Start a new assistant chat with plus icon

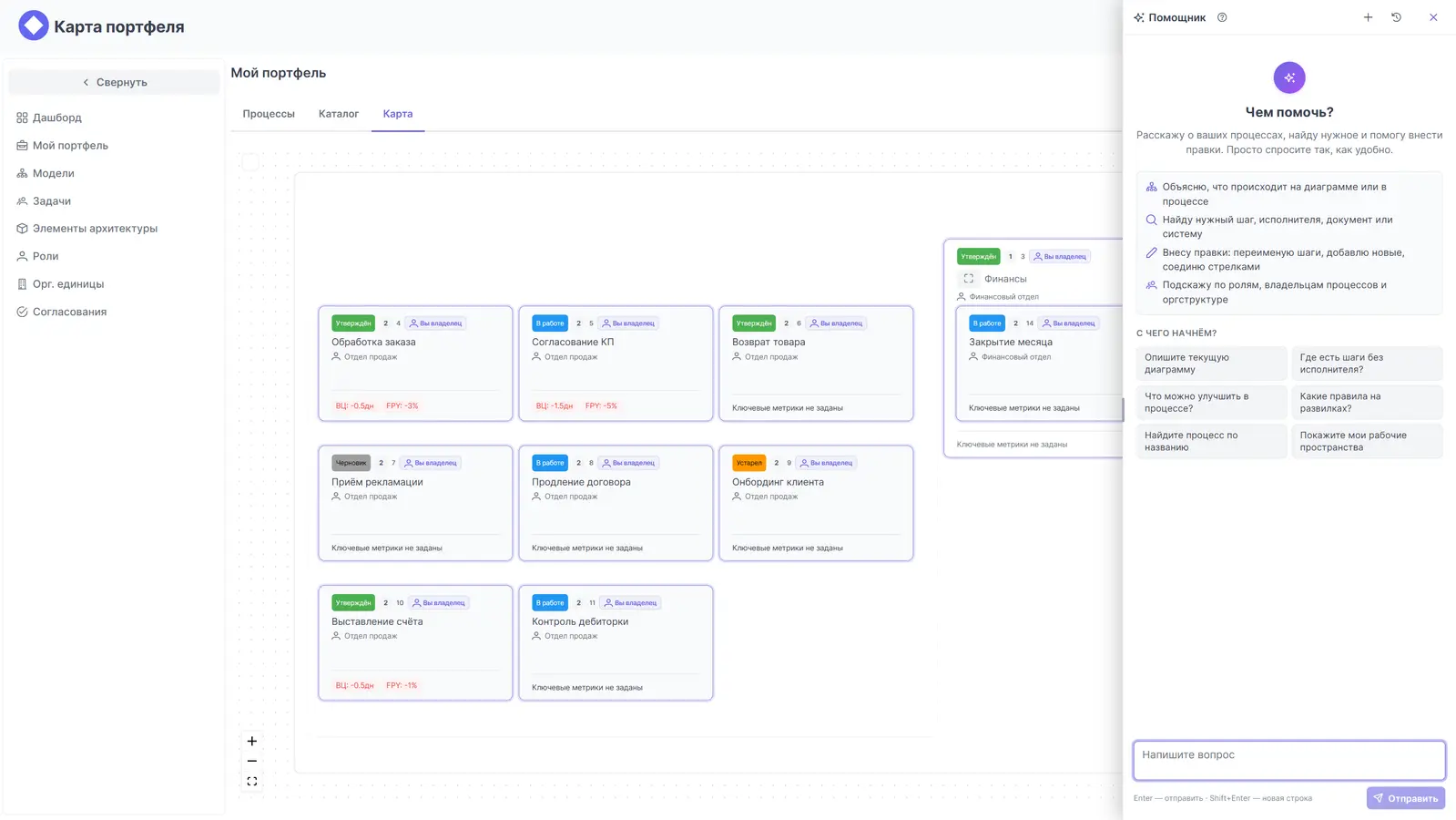[1368, 17]
